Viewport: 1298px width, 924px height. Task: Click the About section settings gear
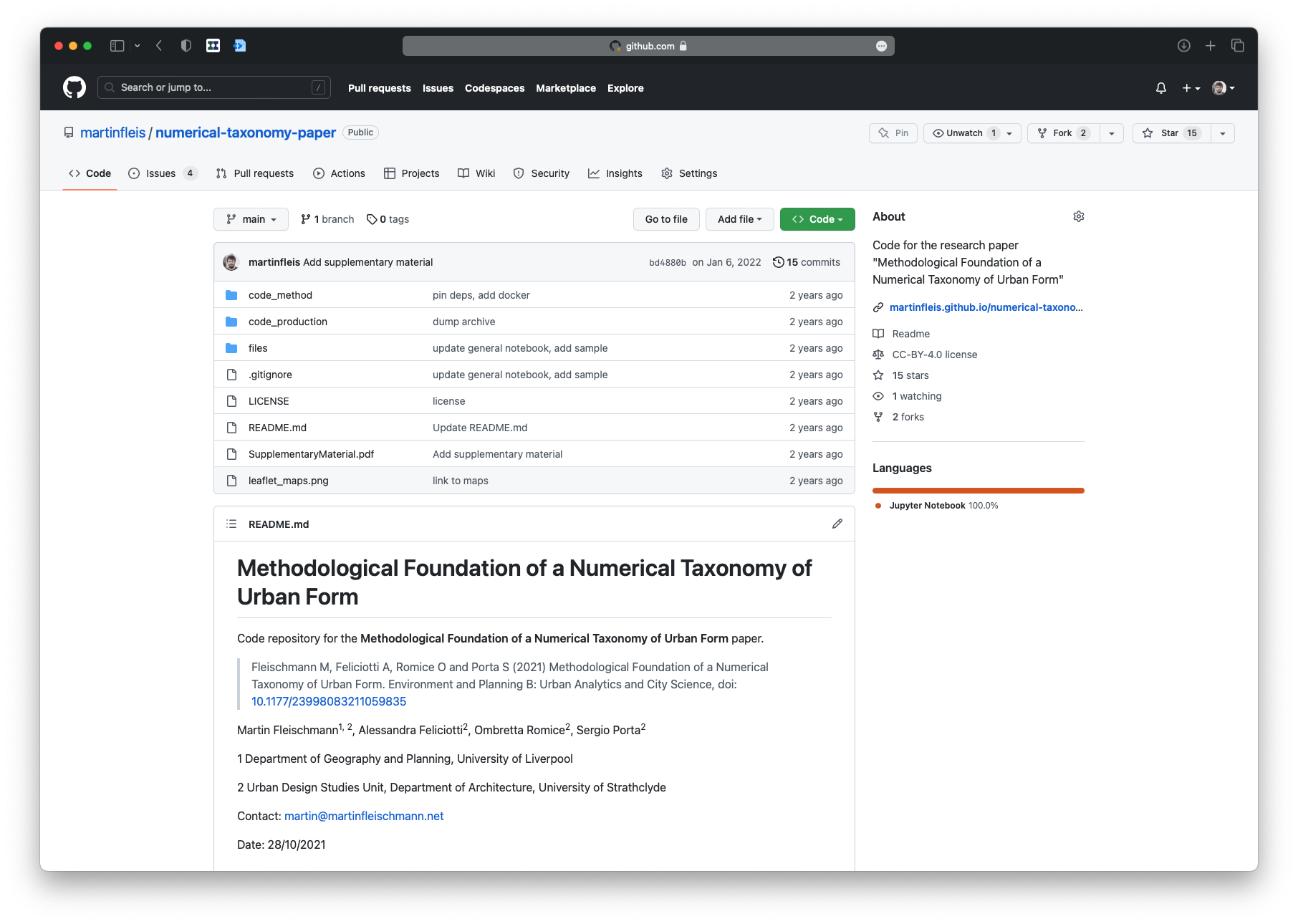point(1078,216)
